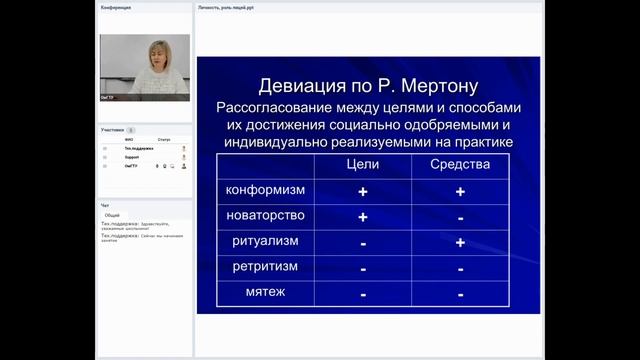
Task: Click the Цели plus sign for конформизм
Action: click(363, 191)
